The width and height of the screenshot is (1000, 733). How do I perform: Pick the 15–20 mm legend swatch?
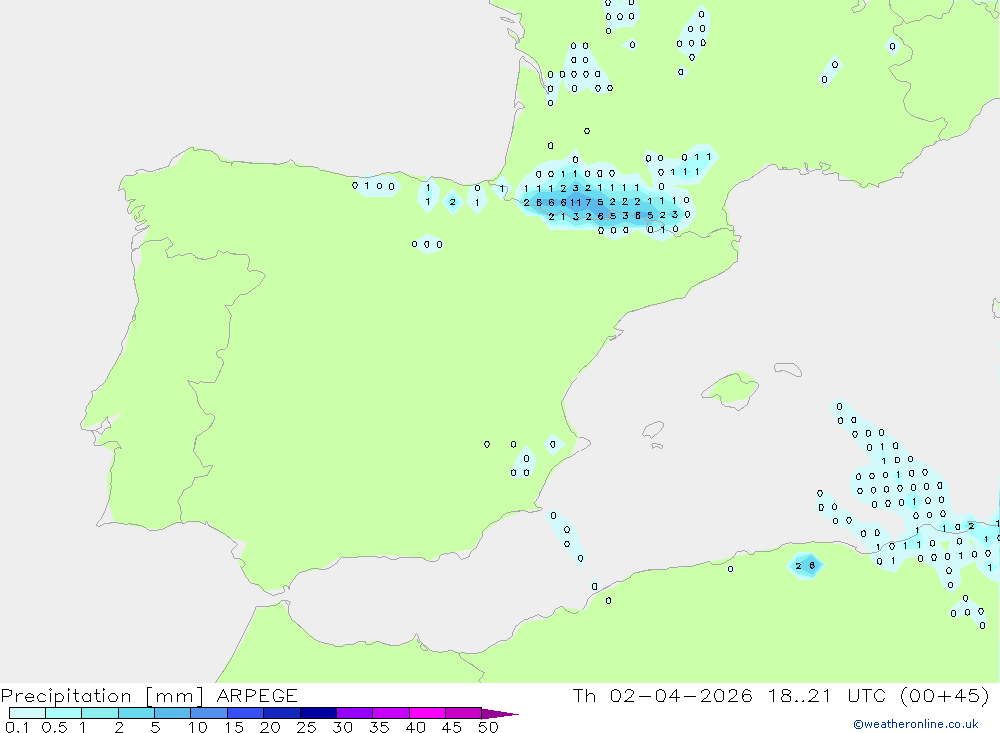click(x=245, y=713)
